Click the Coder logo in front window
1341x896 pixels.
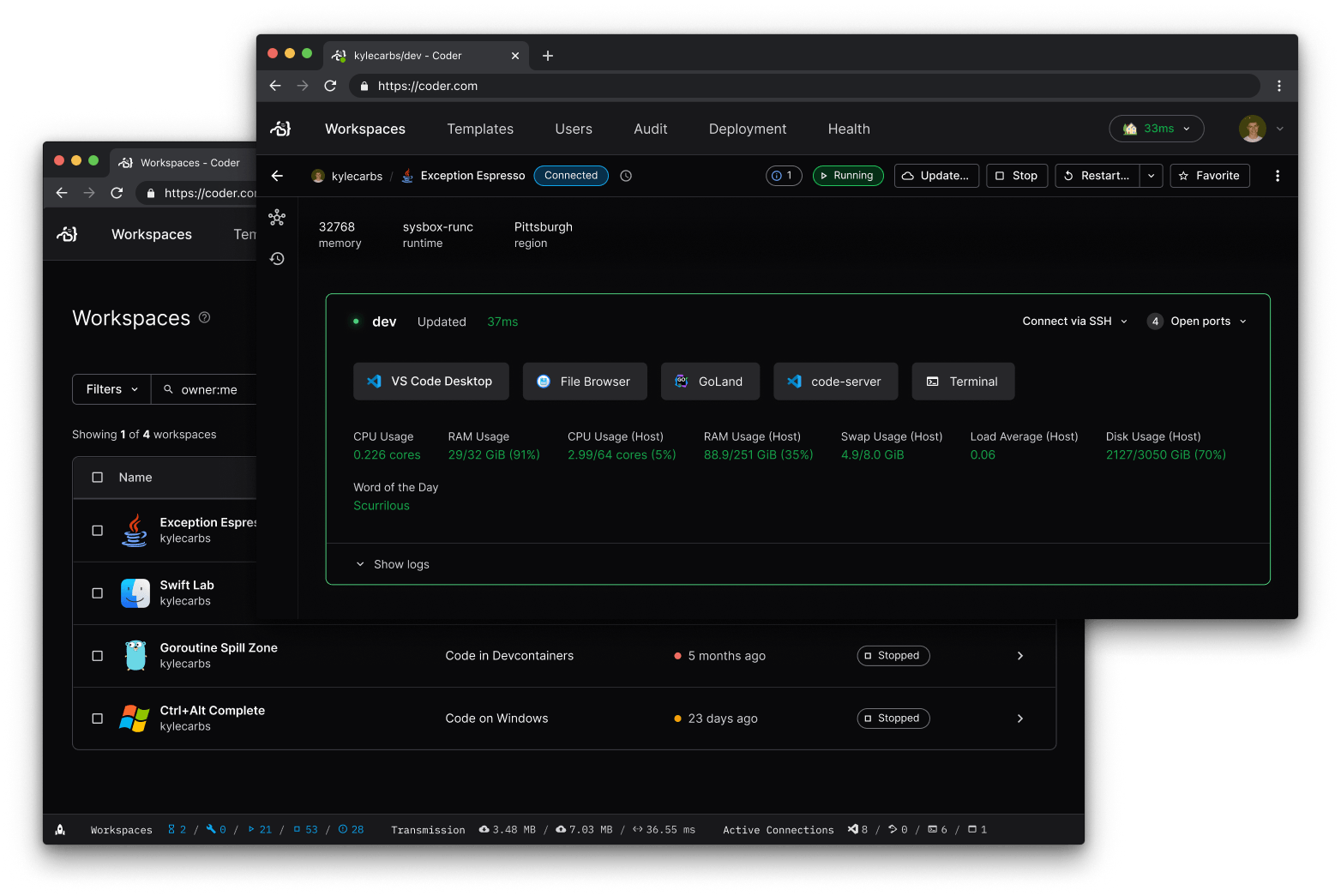(280, 129)
